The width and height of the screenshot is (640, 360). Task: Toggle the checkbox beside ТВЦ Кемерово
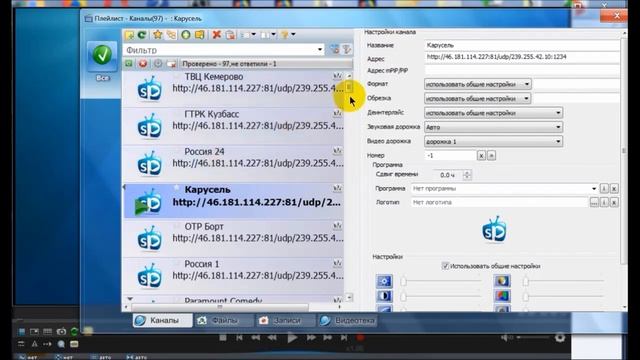pyautogui.click(x=176, y=76)
